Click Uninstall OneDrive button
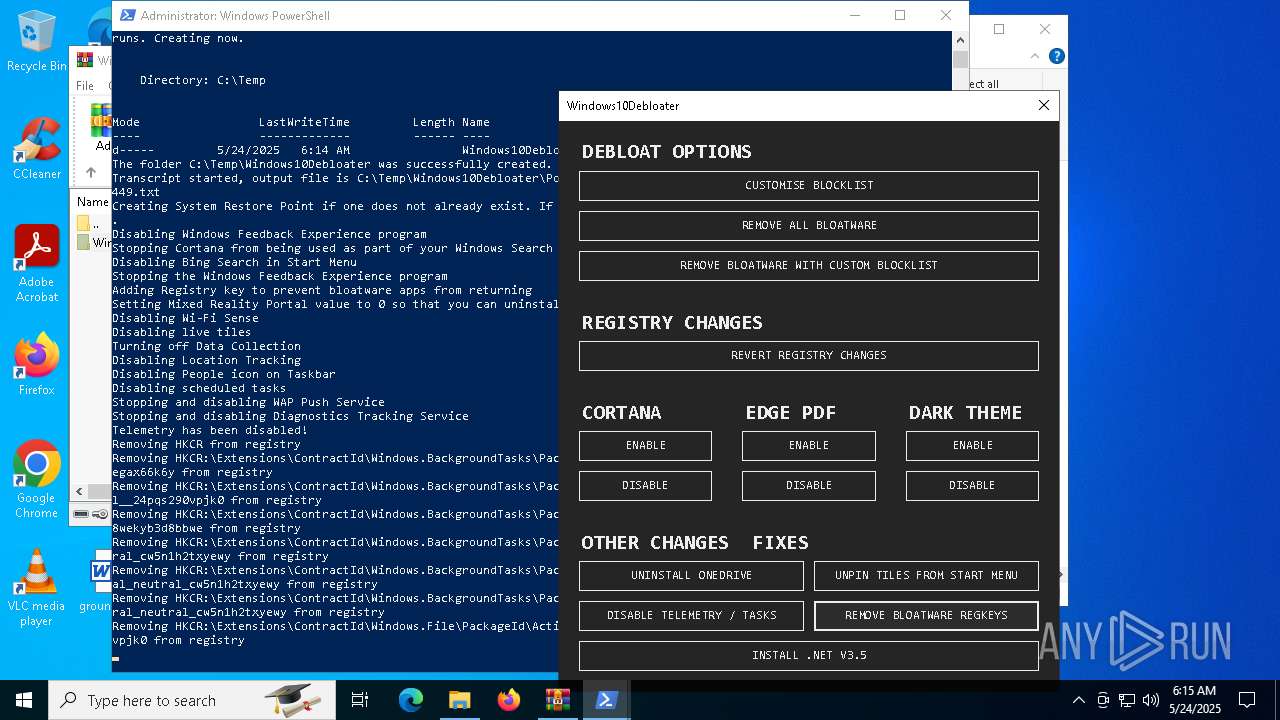This screenshot has width=1280, height=720. [x=691, y=575]
